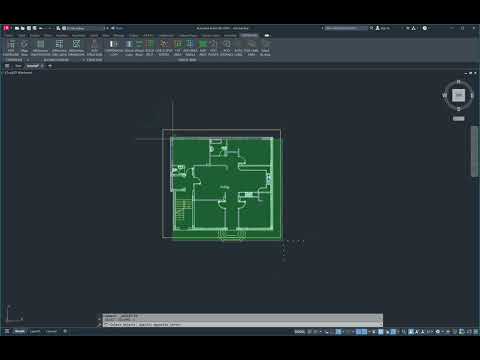Add a new layout with the plus icon
This screenshot has width=480, height=360.
click(65, 331)
